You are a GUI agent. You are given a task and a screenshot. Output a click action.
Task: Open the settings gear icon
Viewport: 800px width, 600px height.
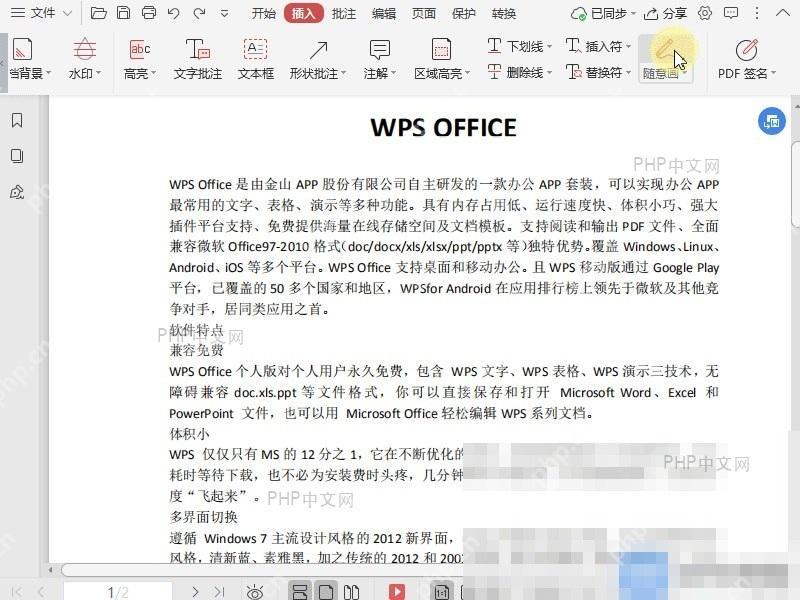tap(705, 13)
